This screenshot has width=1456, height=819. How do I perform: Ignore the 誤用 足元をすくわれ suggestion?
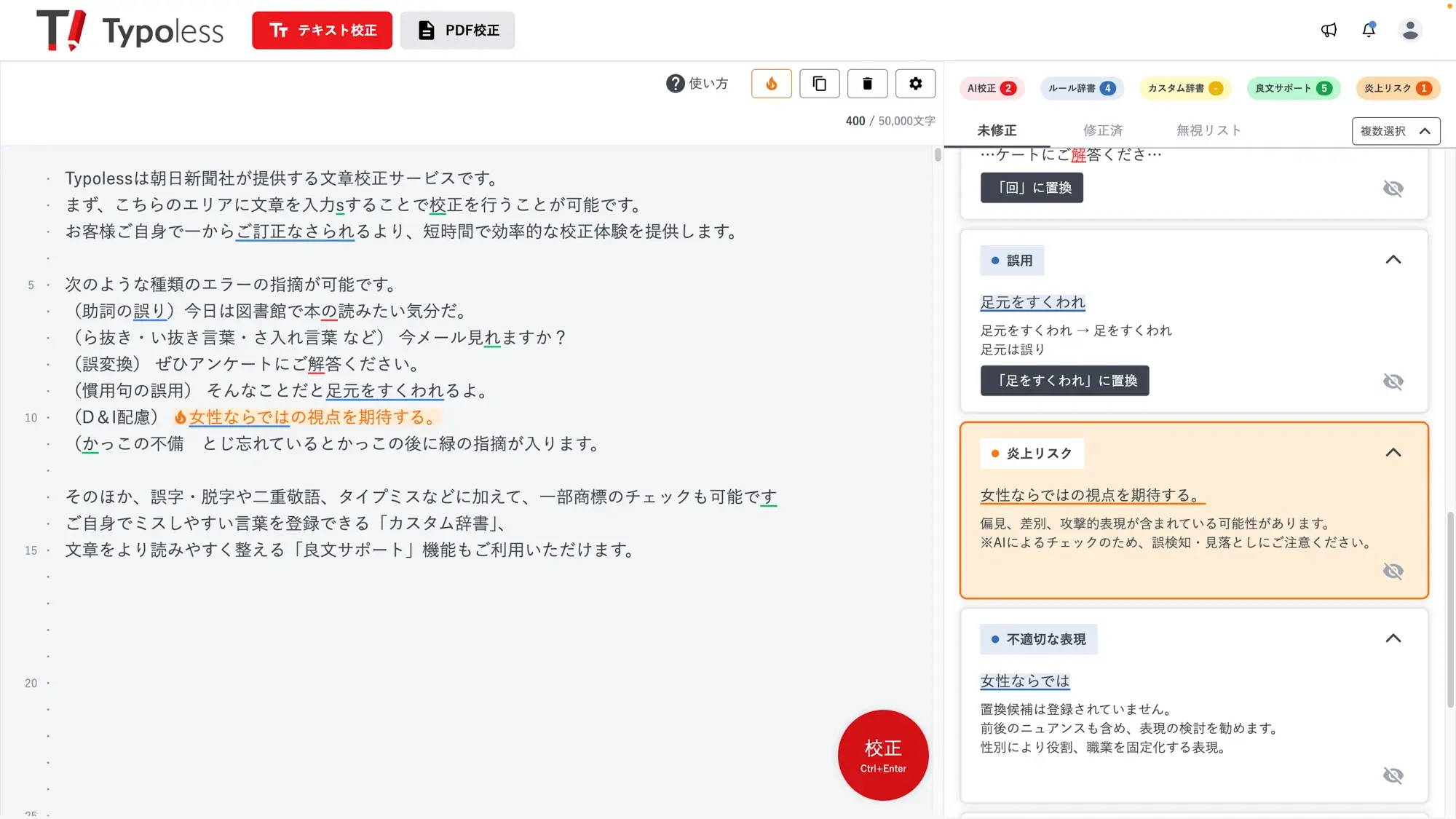click(1393, 381)
